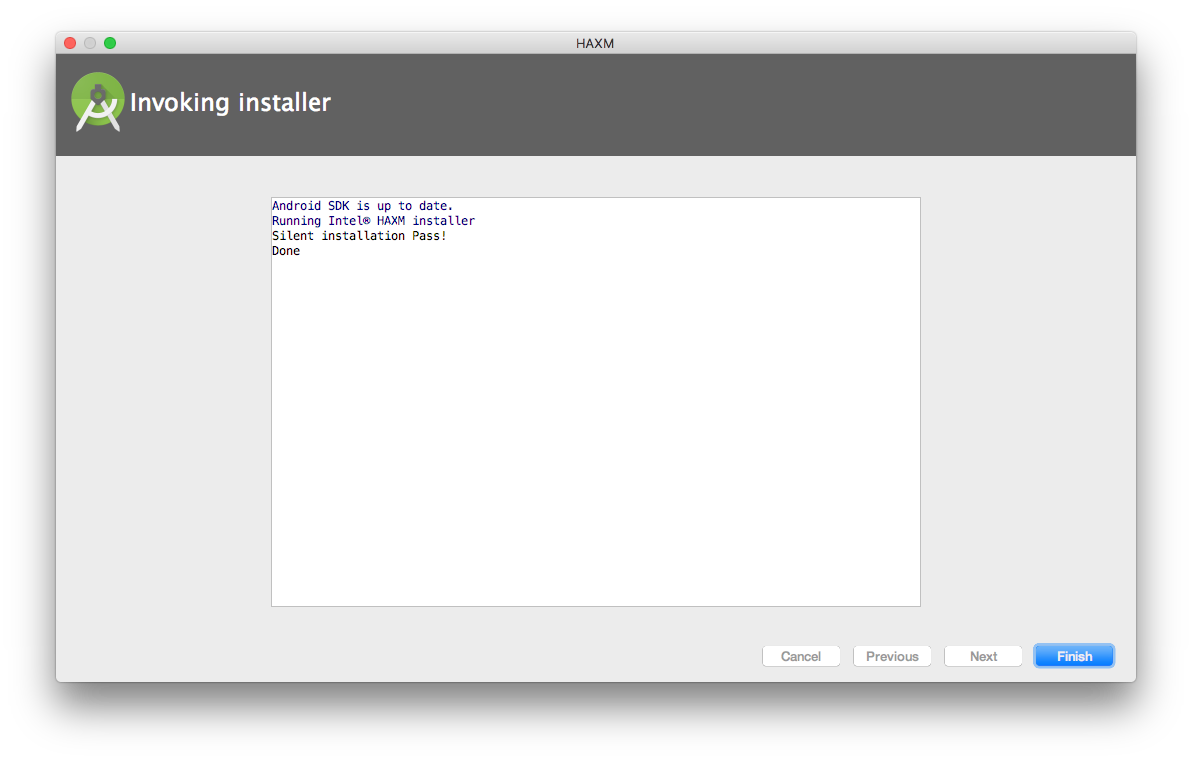
Task: Close the HAXM window with red button
Action: [70, 43]
